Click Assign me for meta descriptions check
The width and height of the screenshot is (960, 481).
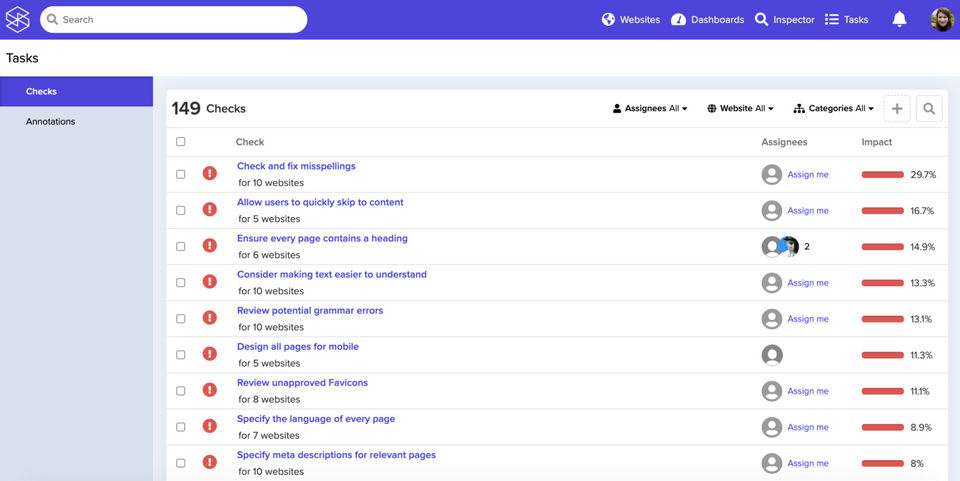click(808, 463)
